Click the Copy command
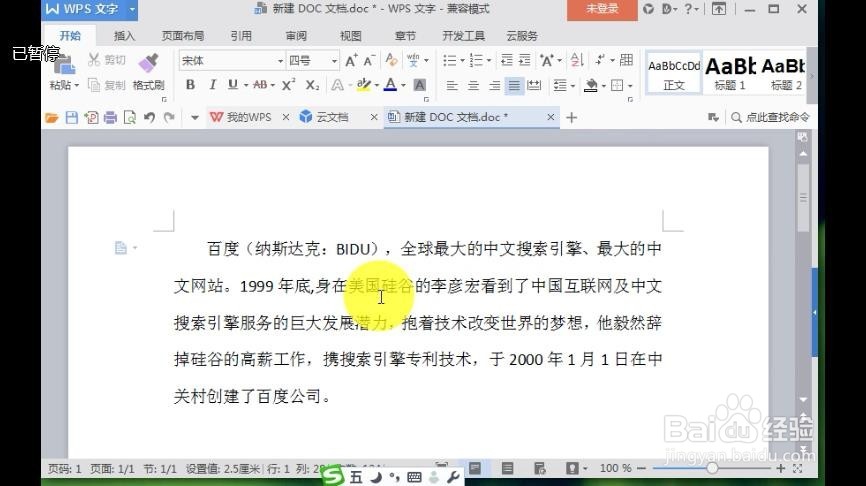This screenshot has height=486, width=866. [107, 85]
